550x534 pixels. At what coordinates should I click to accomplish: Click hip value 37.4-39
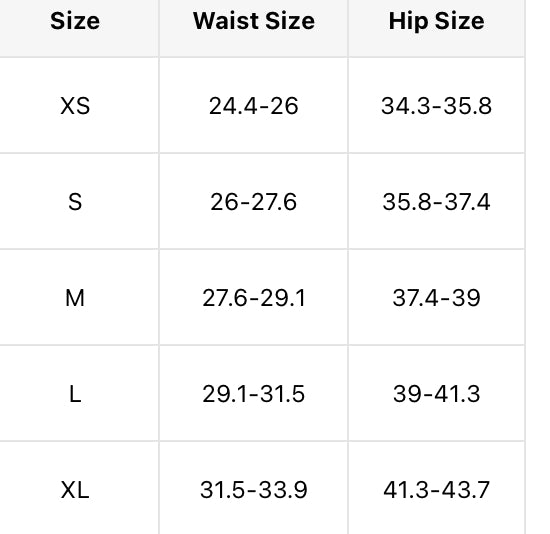coord(436,298)
